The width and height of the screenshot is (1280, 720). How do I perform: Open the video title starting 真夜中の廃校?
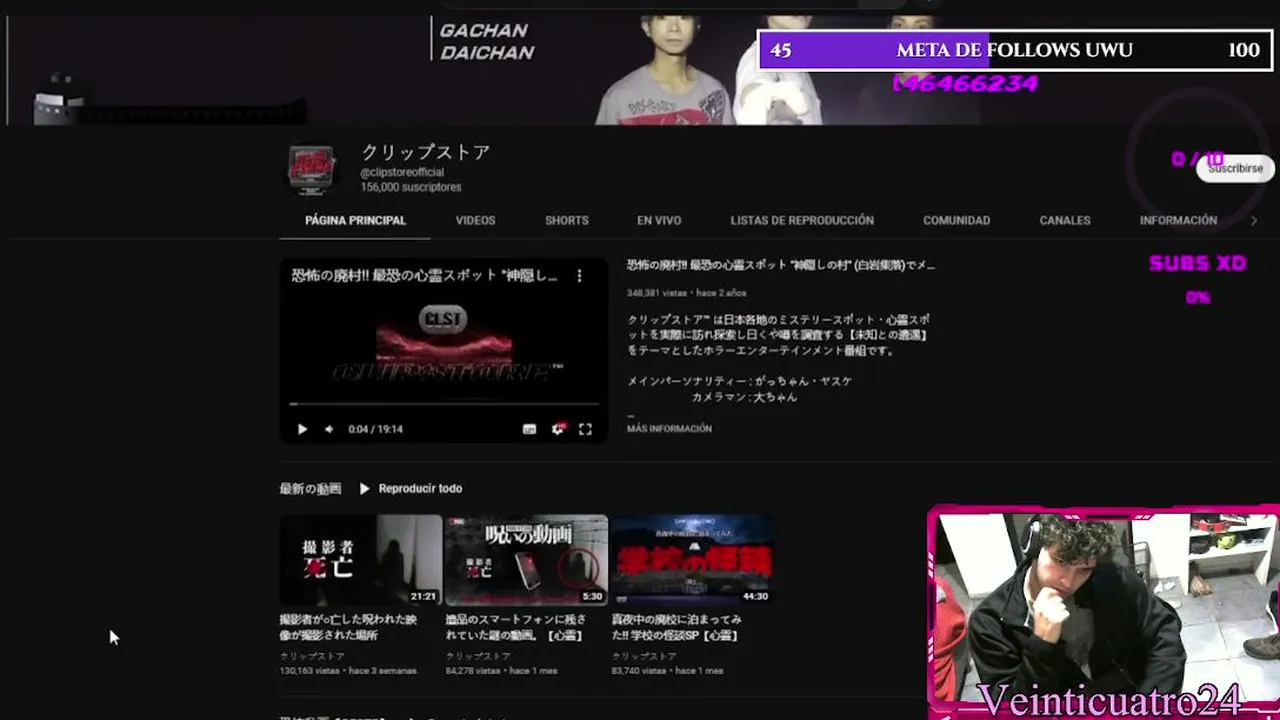pyautogui.click(x=677, y=627)
